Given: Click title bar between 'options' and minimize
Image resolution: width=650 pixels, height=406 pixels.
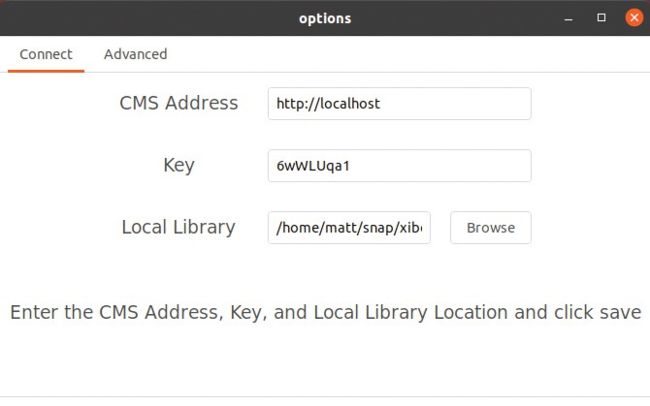Looking at the screenshot, I should point(460,18).
